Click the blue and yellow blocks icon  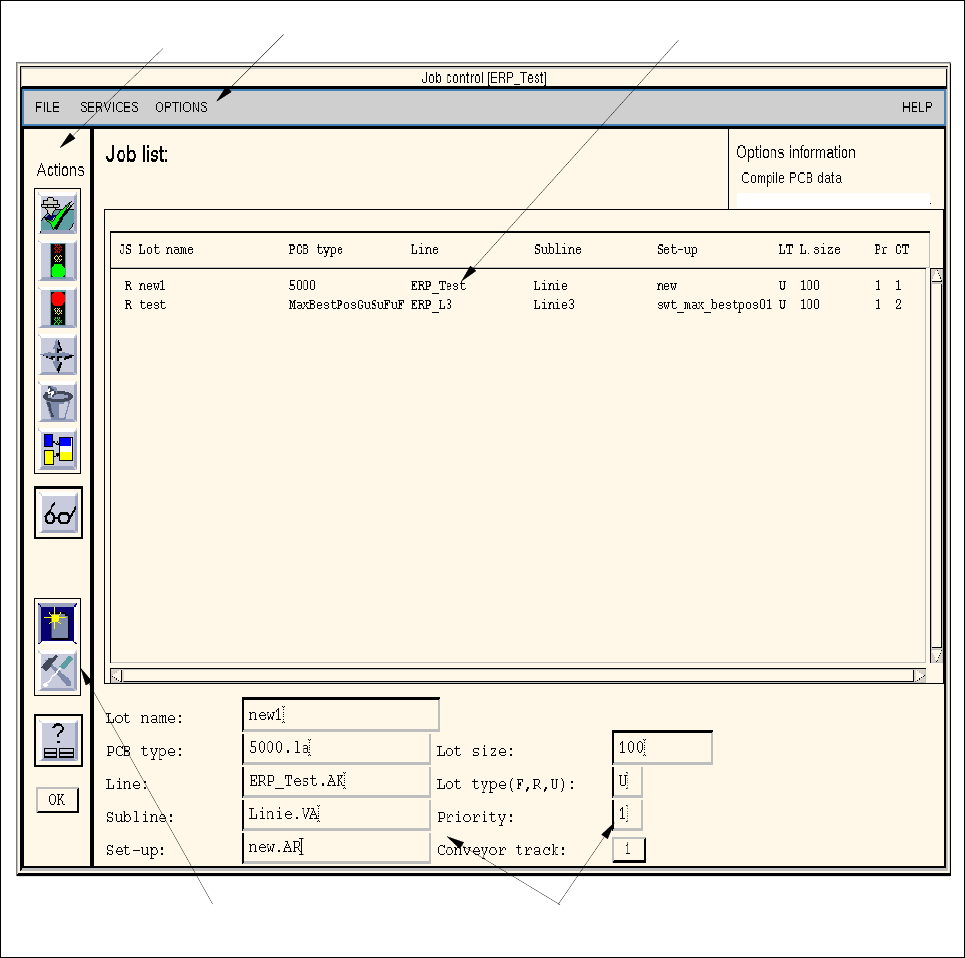click(58, 450)
